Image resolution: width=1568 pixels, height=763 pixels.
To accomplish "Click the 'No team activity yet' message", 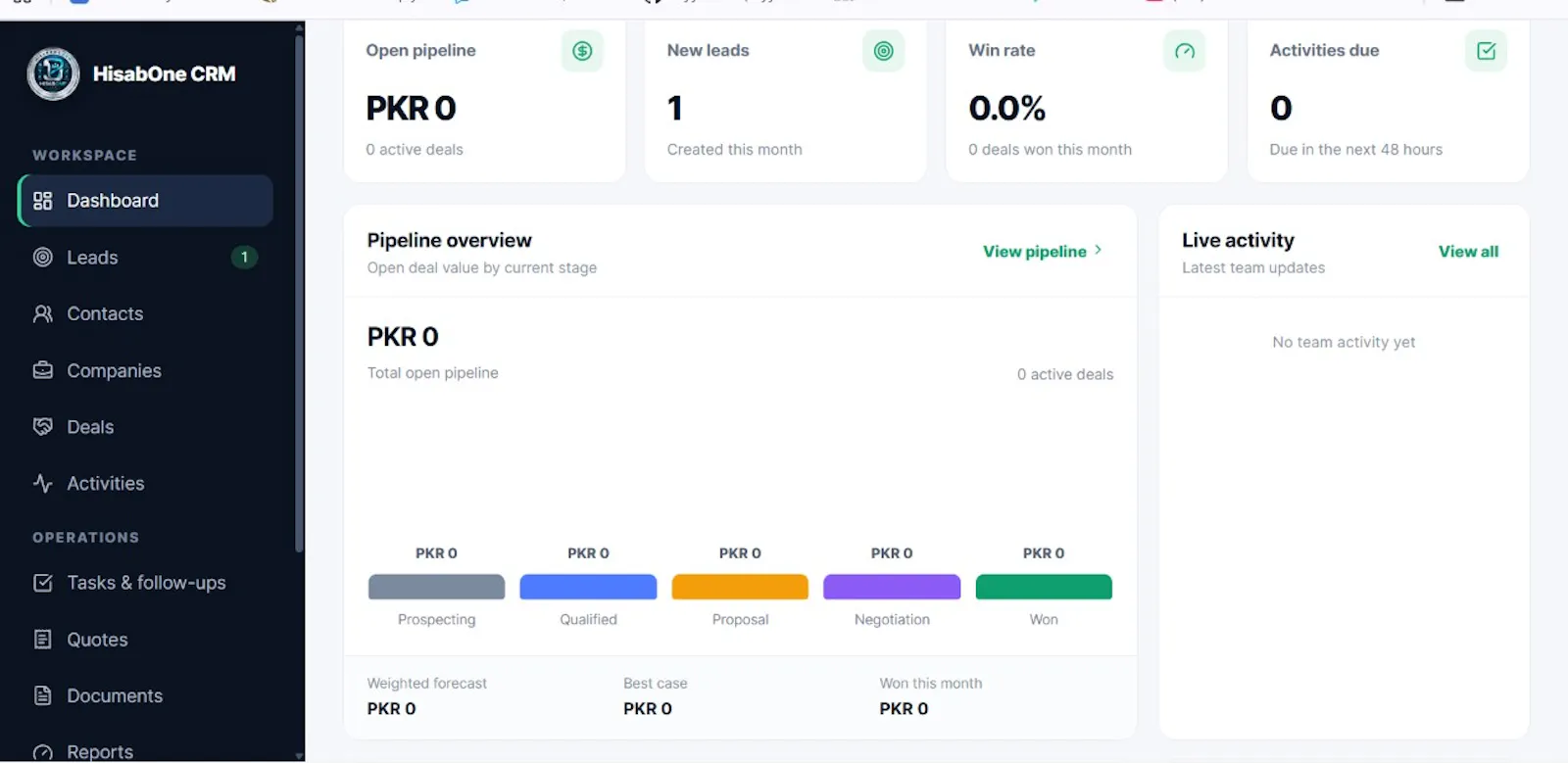I will 1344,342.
